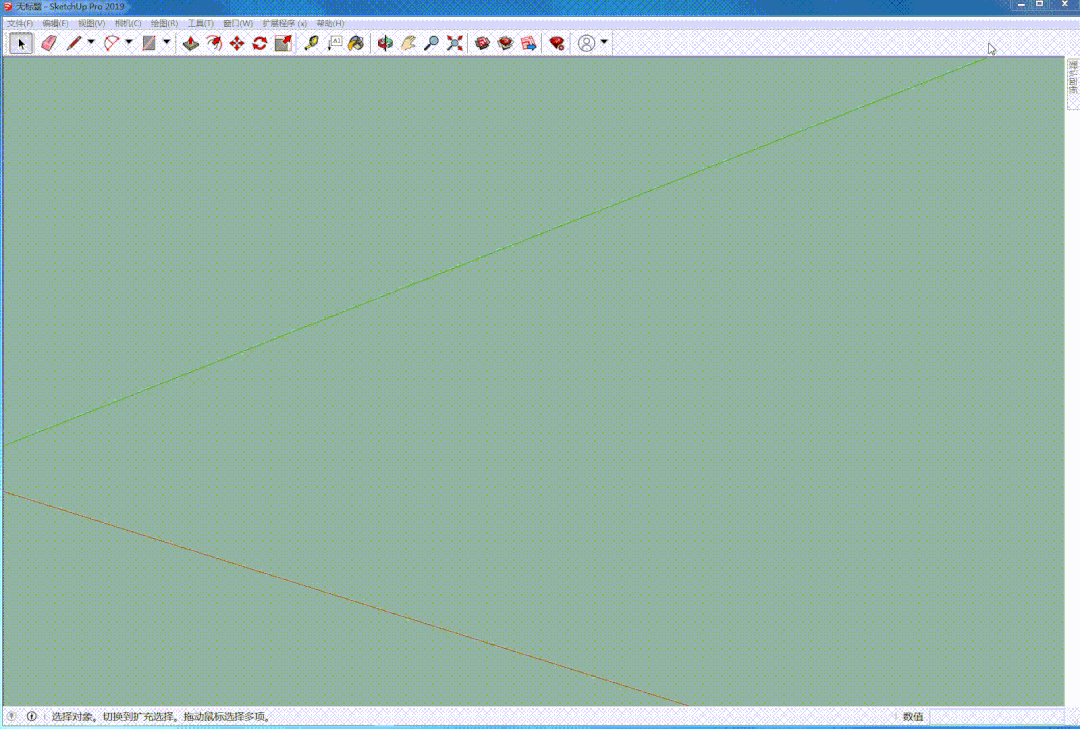Viewport: 1080px width, 729px height.
Task: Select the Zoom magnifier tool
Action: 431,43
